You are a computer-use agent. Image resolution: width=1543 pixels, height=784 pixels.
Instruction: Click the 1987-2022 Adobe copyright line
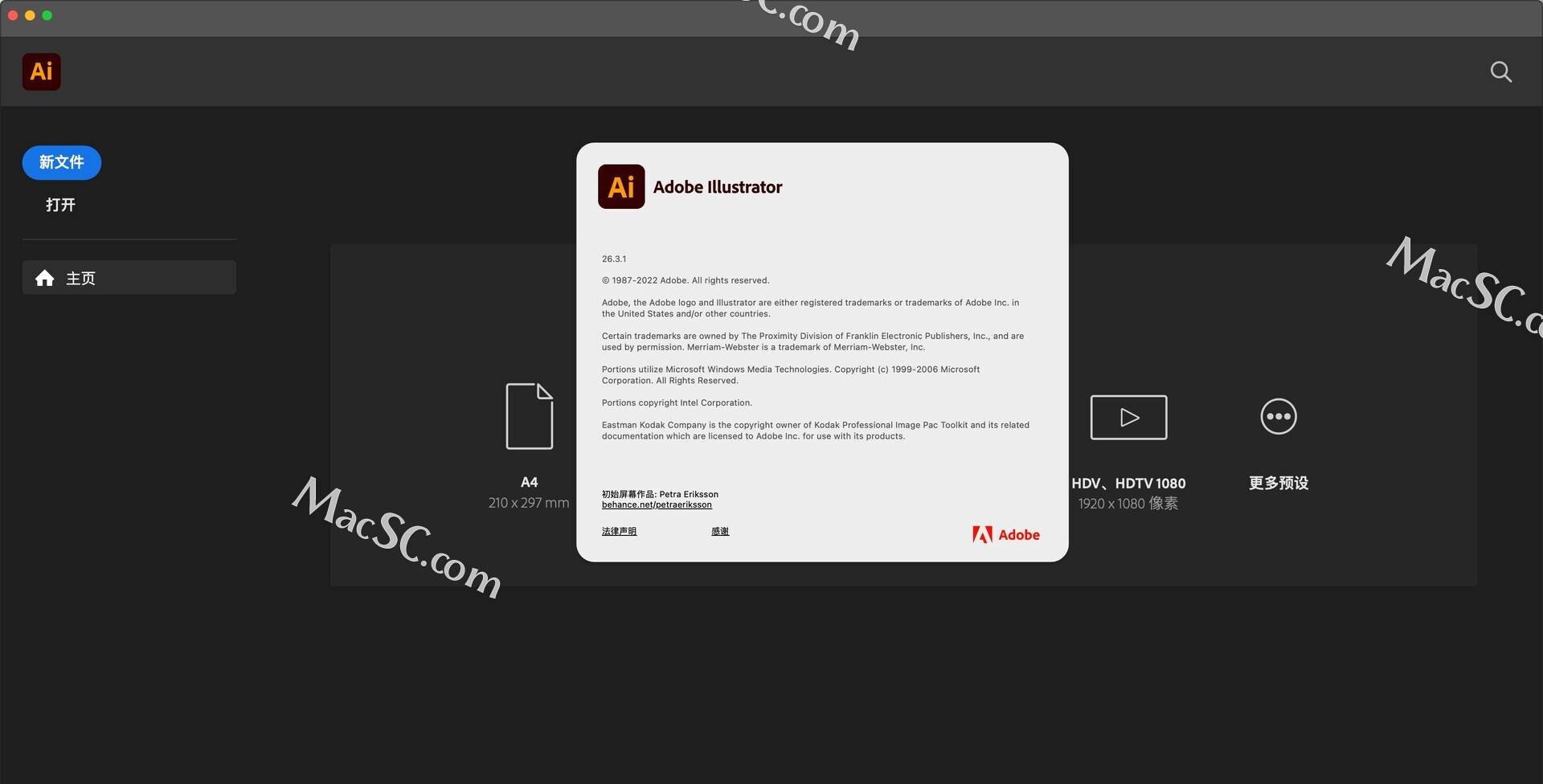pos(686,280)
